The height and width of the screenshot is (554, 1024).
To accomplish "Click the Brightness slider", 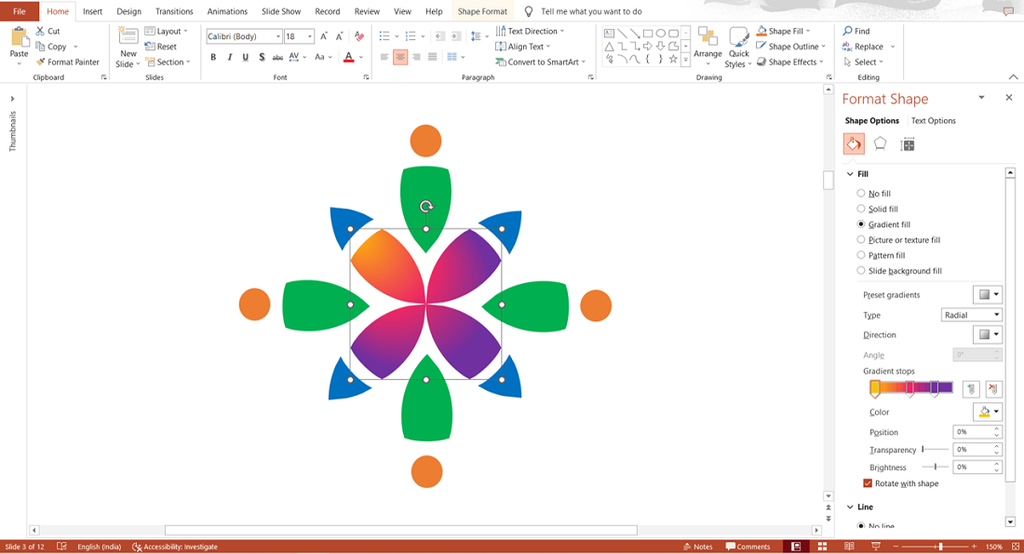I will [935, 466].
